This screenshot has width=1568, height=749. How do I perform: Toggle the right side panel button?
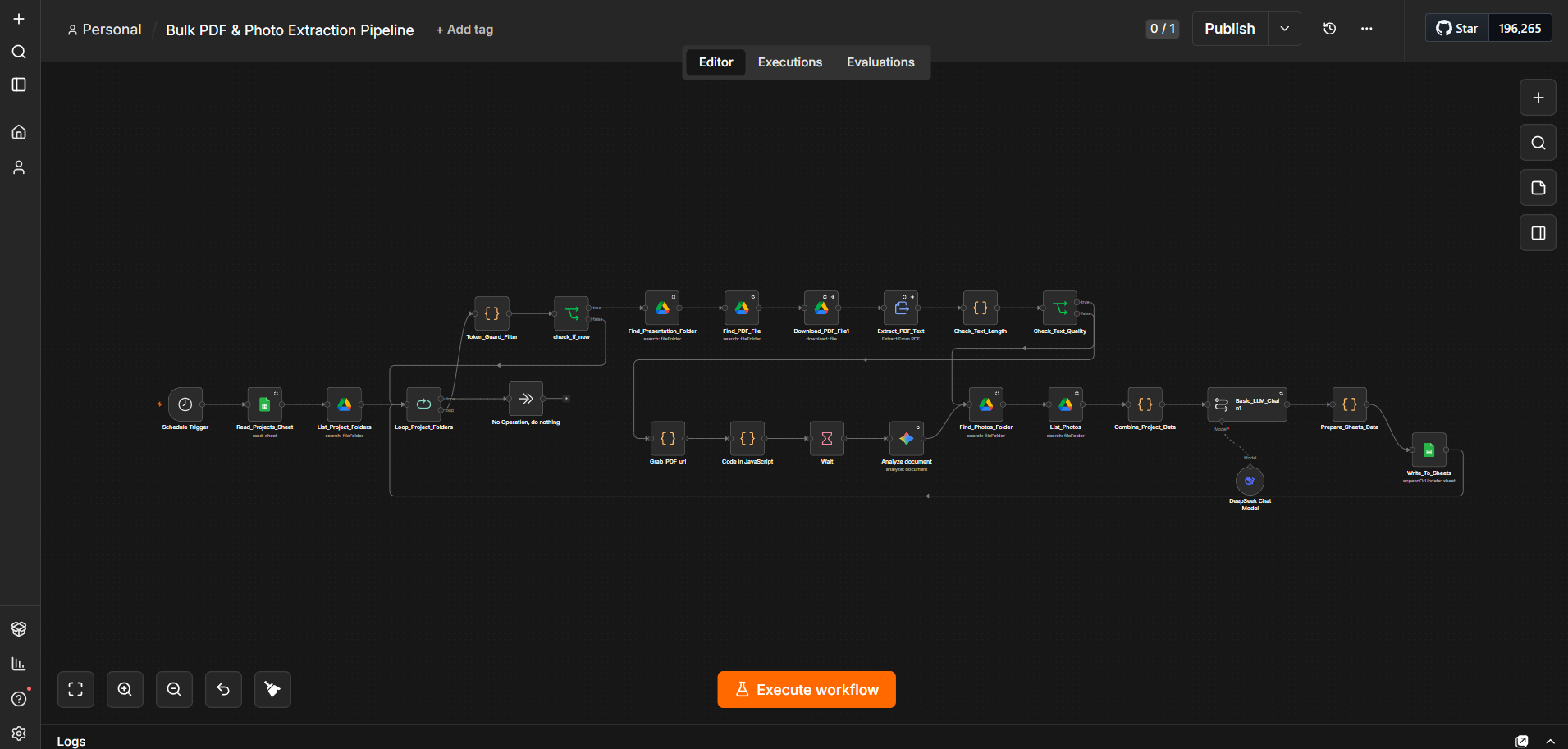1538,233
